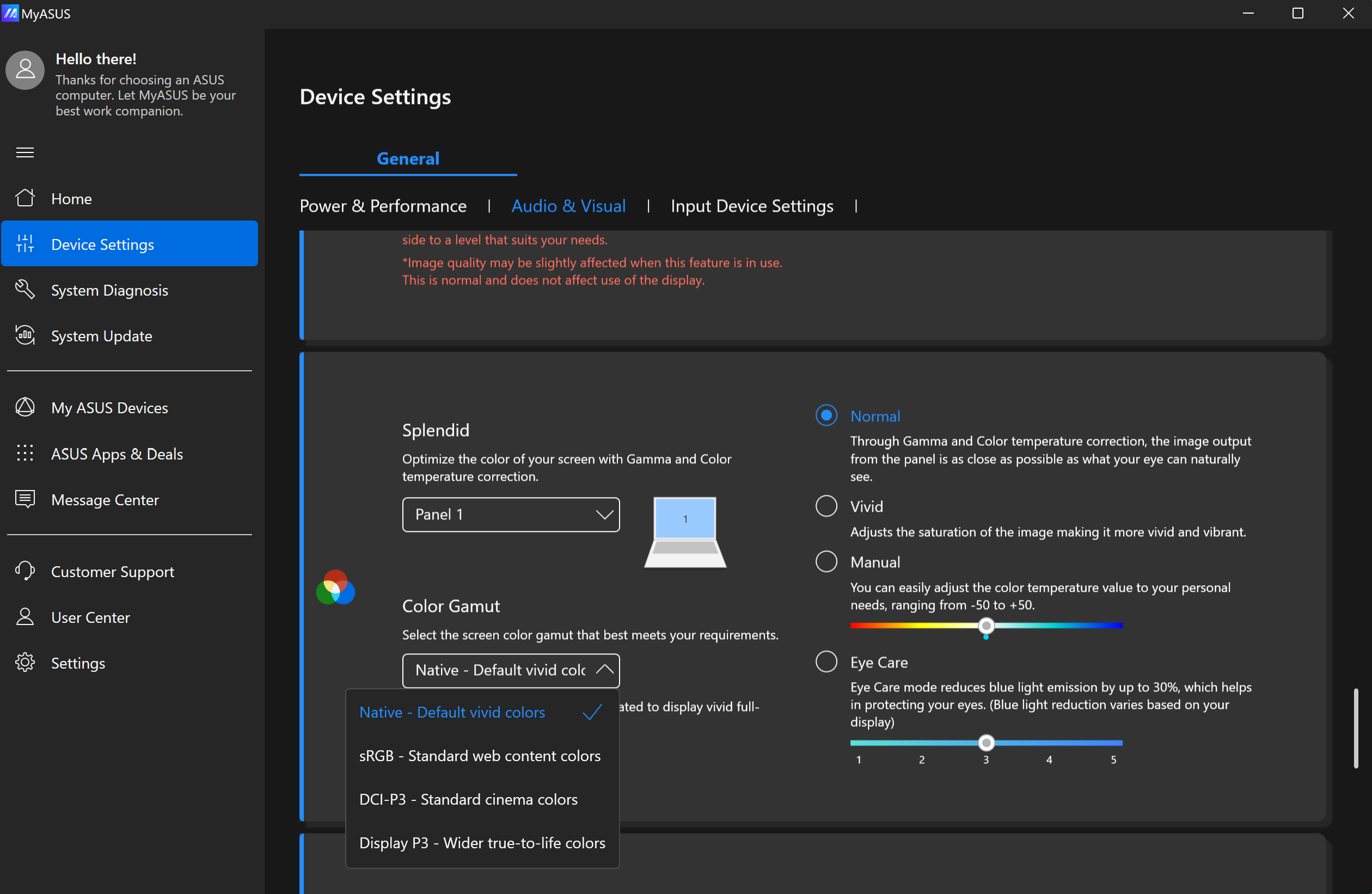Screen dimensions: 1372x894
Task: Click the Home house icon
Action: click(x=25, y=198)
